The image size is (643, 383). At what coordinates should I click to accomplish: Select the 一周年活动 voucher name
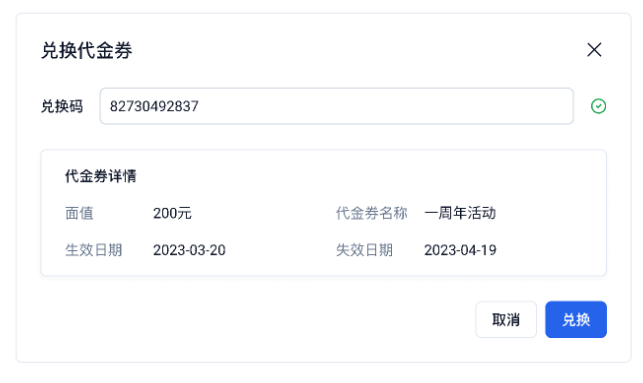tap(460, 213)
